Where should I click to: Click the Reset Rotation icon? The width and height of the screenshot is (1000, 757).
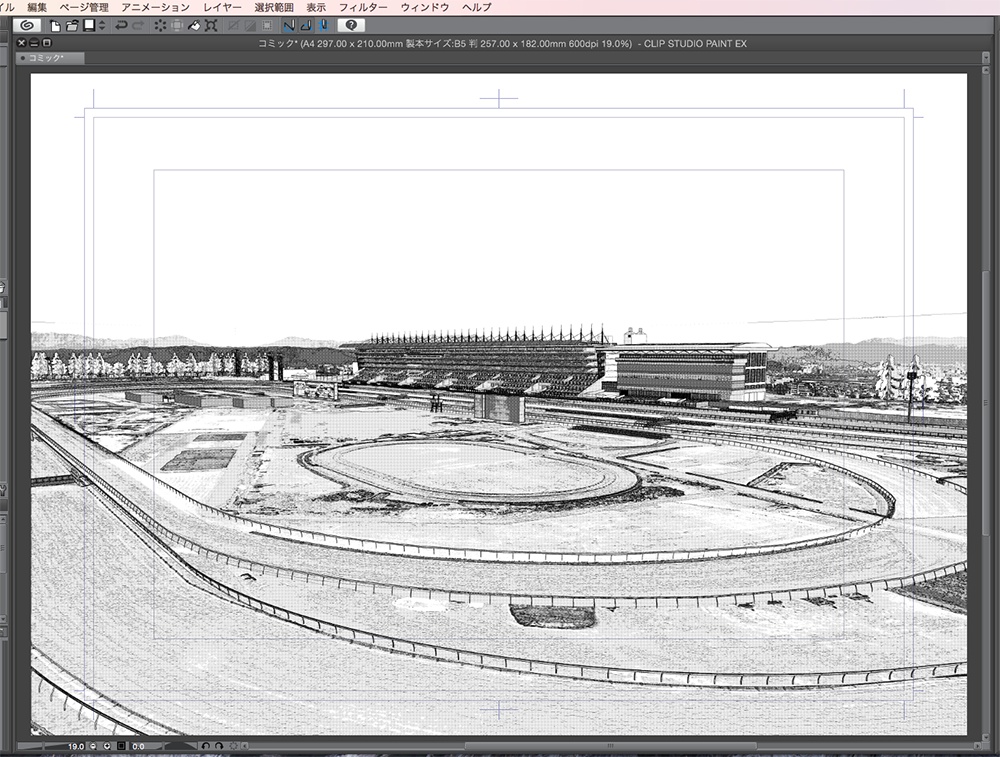(233, 746)
